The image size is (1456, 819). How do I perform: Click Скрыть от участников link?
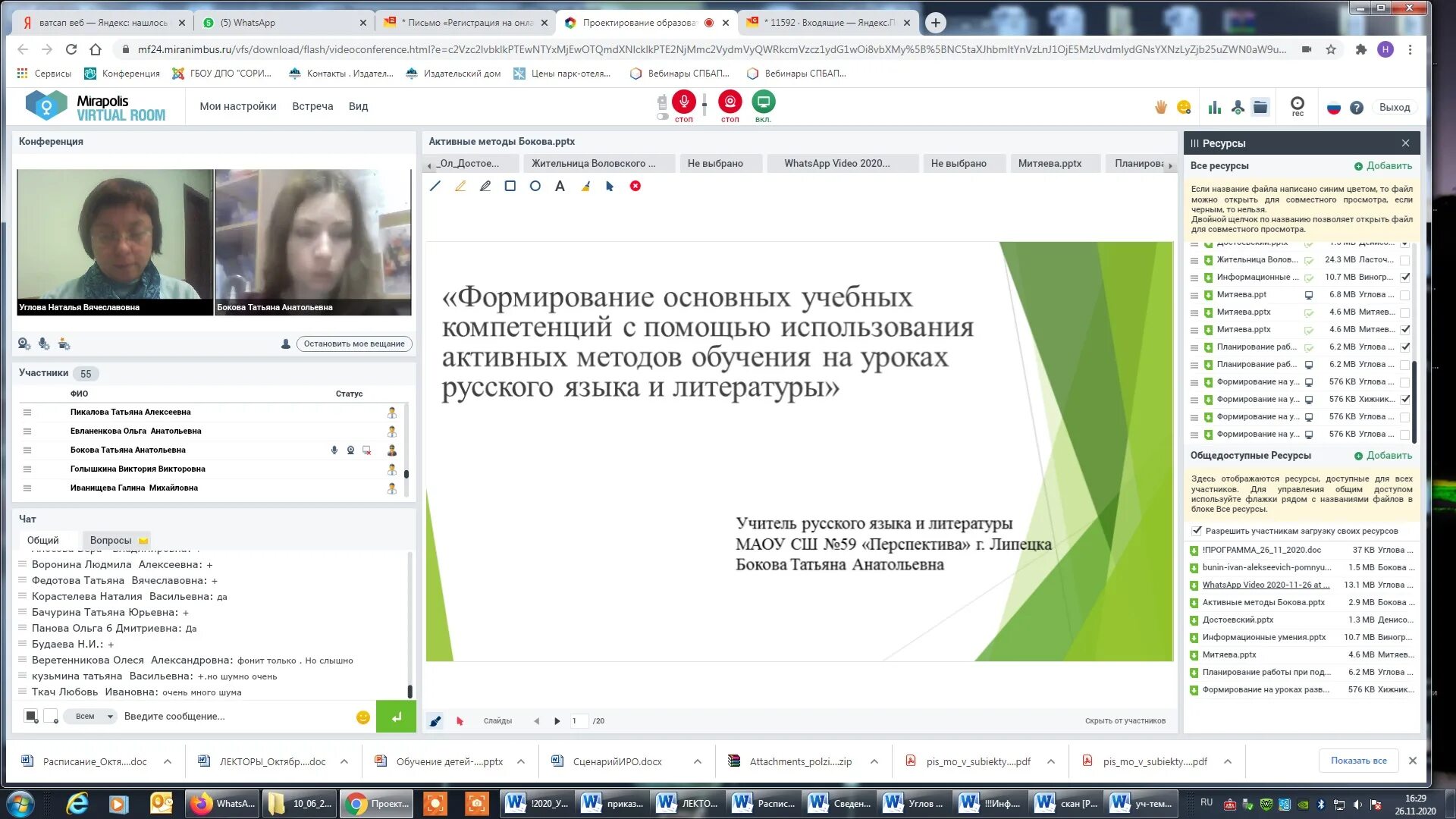click(1125, 721)
